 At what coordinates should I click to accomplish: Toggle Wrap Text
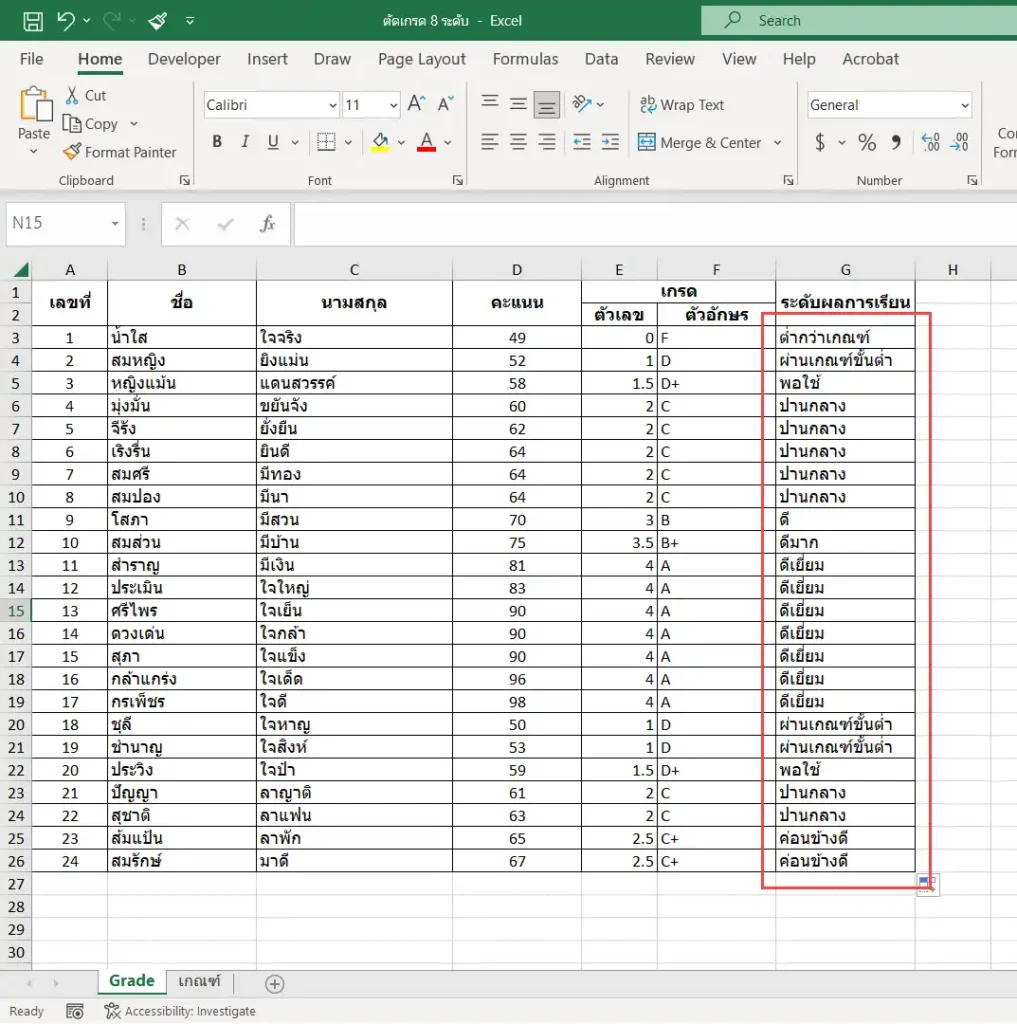[682, 105]
